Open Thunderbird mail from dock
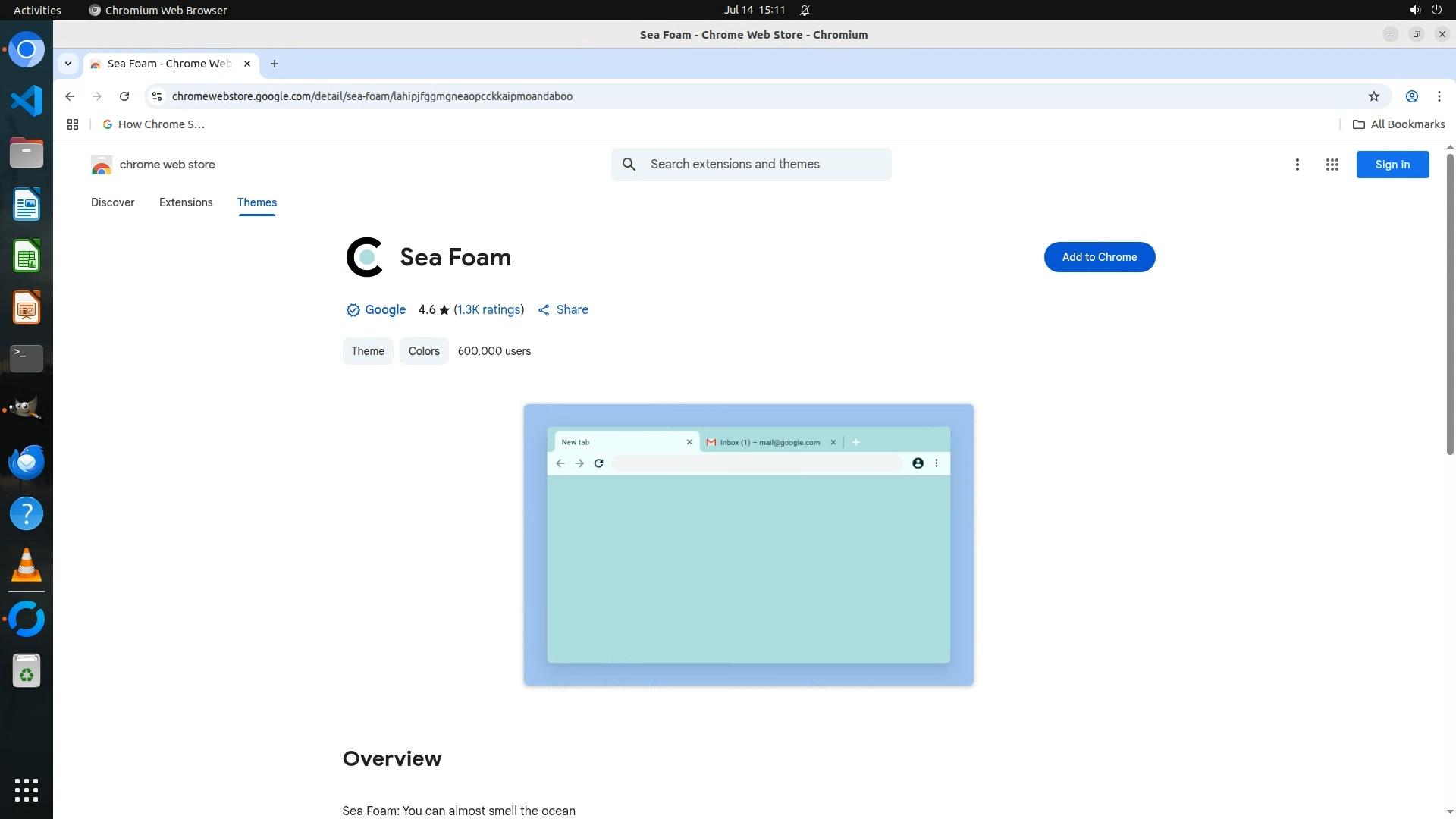 27,462
